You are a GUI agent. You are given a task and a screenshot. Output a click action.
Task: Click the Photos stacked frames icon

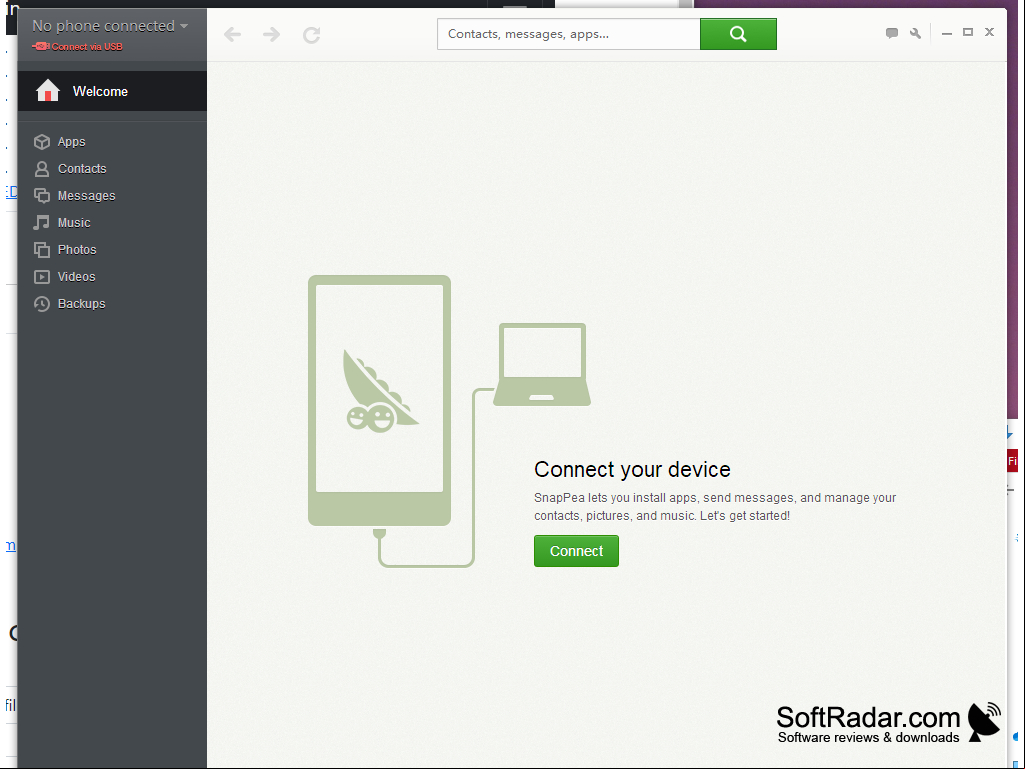pyautogui.click(x=42, y=250)
